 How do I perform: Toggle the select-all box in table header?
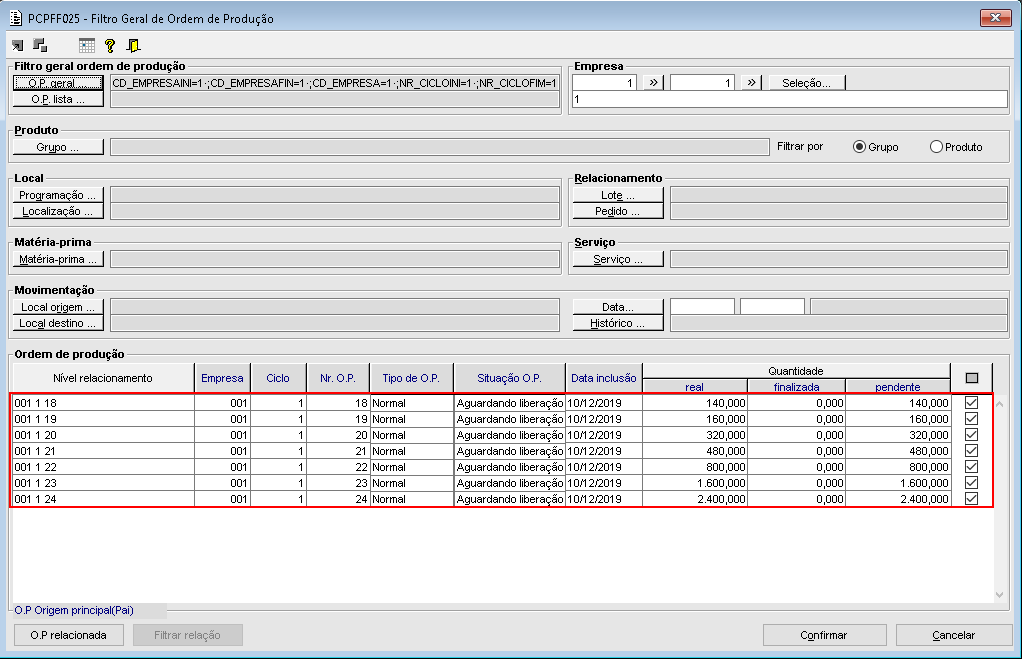pos(972,378)
